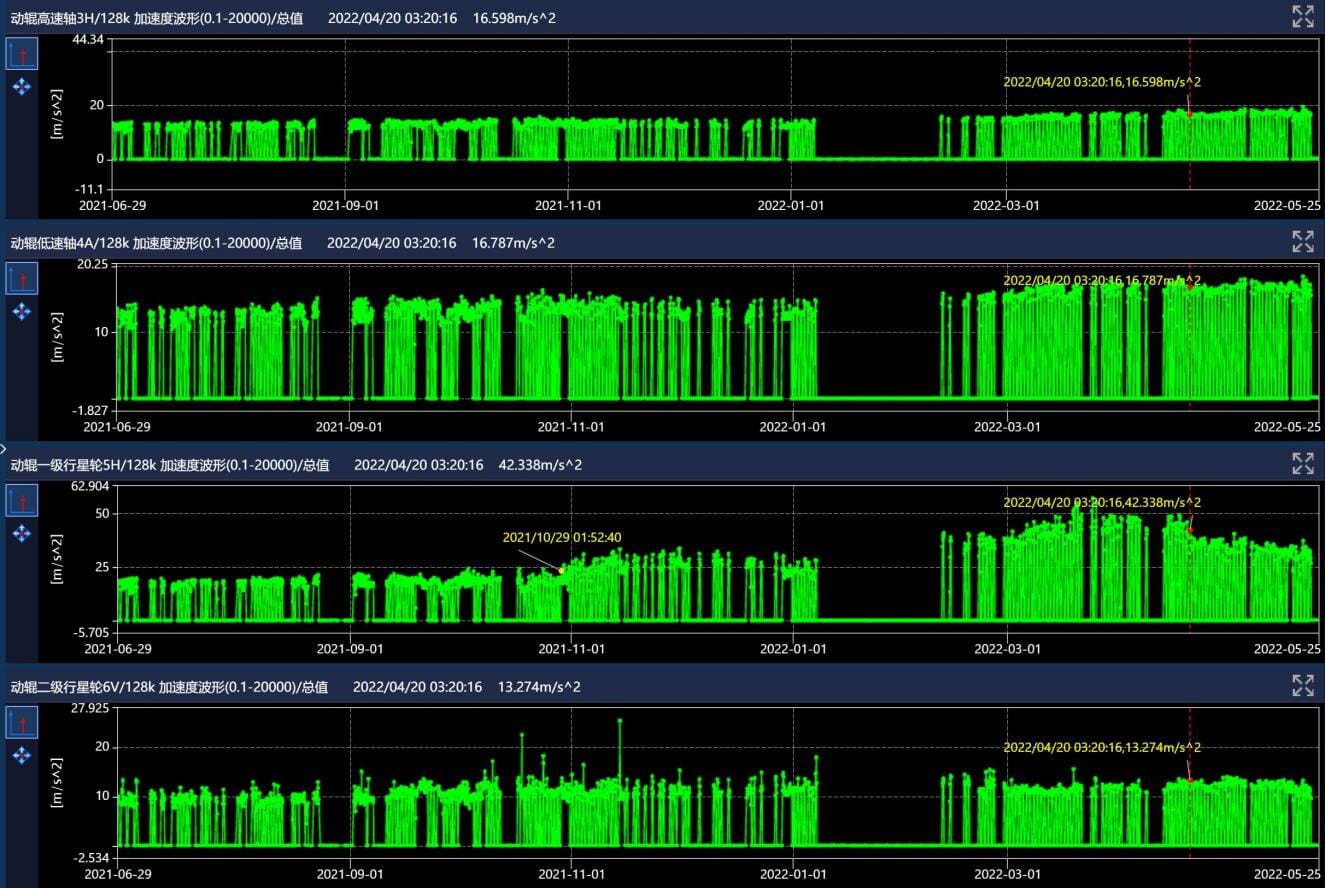The image size is (1325, 888).
Task: Expand the 动辊高速轴3H chart to fullscreen
Action: pyautogui.click(x=1302, y=16)
